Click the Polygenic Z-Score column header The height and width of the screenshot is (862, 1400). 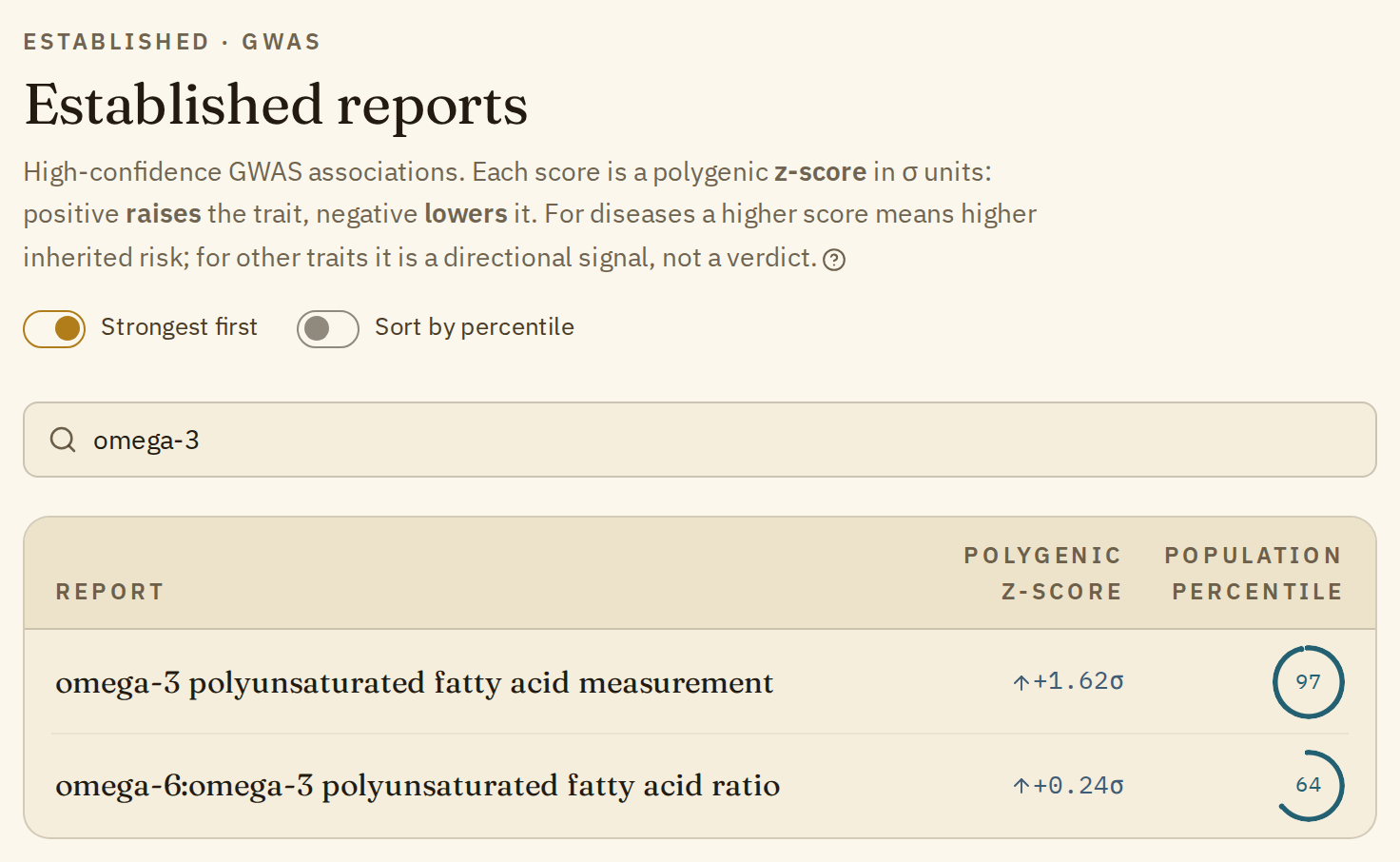(x=1042, y=574)
